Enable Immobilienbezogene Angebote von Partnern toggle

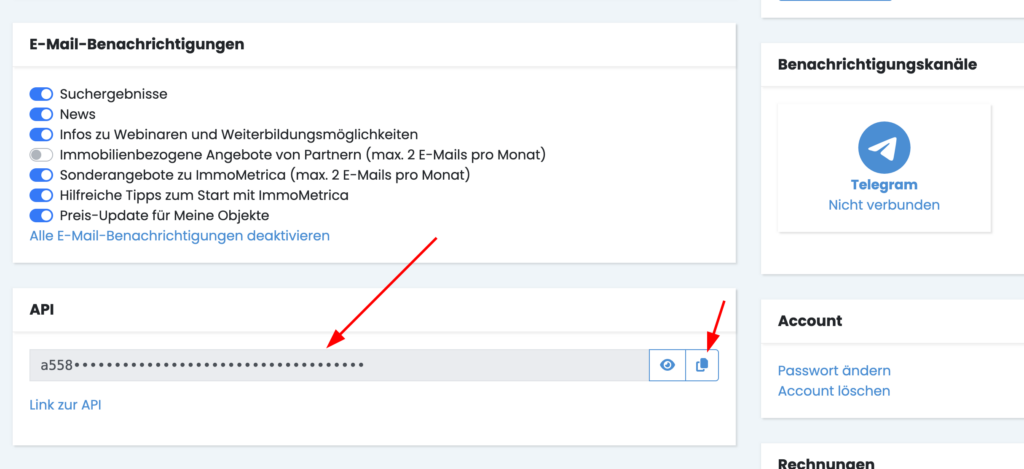[41, 155]
